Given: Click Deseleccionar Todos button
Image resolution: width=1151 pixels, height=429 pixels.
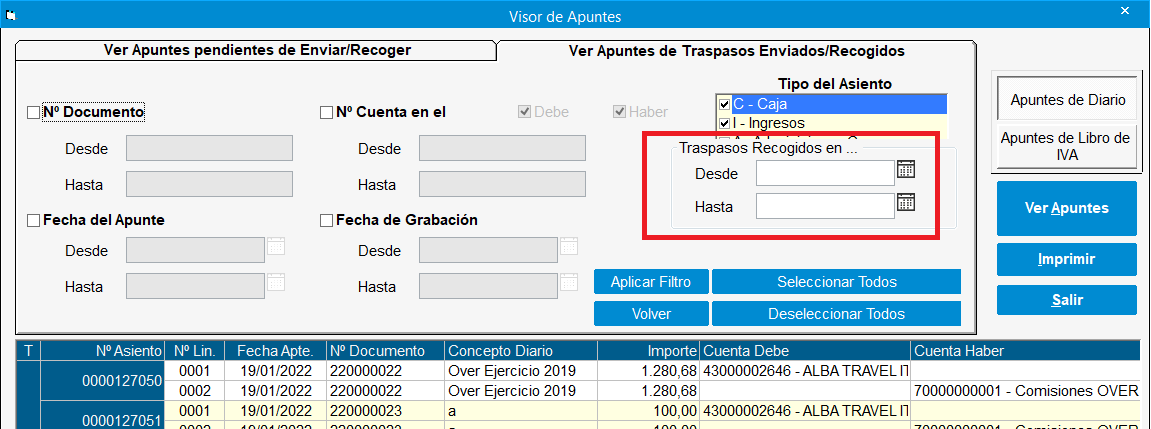Looking at the screenshot, I should pos(836,314).
